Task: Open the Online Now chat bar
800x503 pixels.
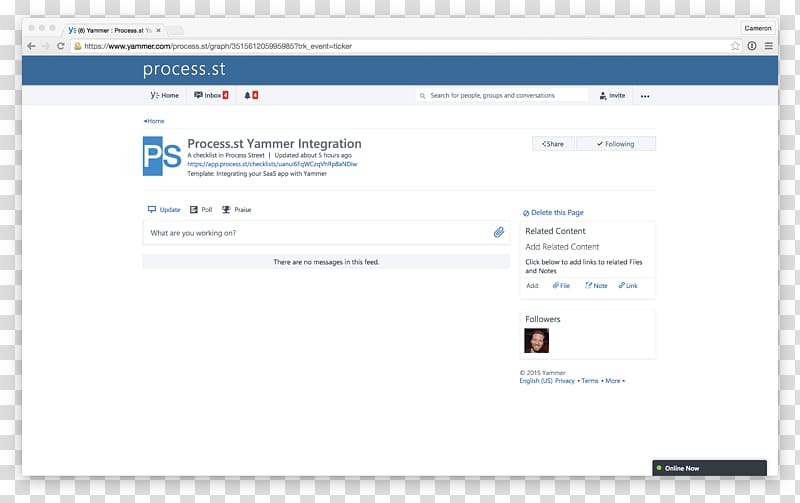Action: 709,468
